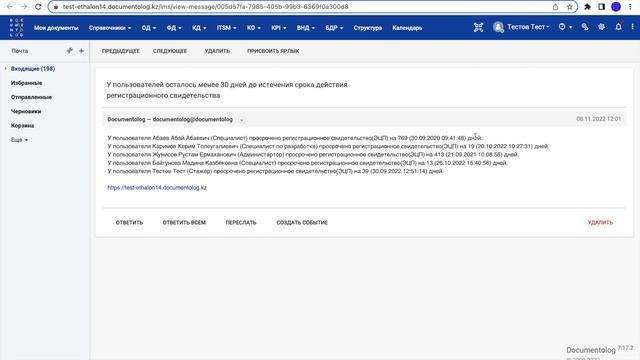Open the Избранные folder

point(27,83)
